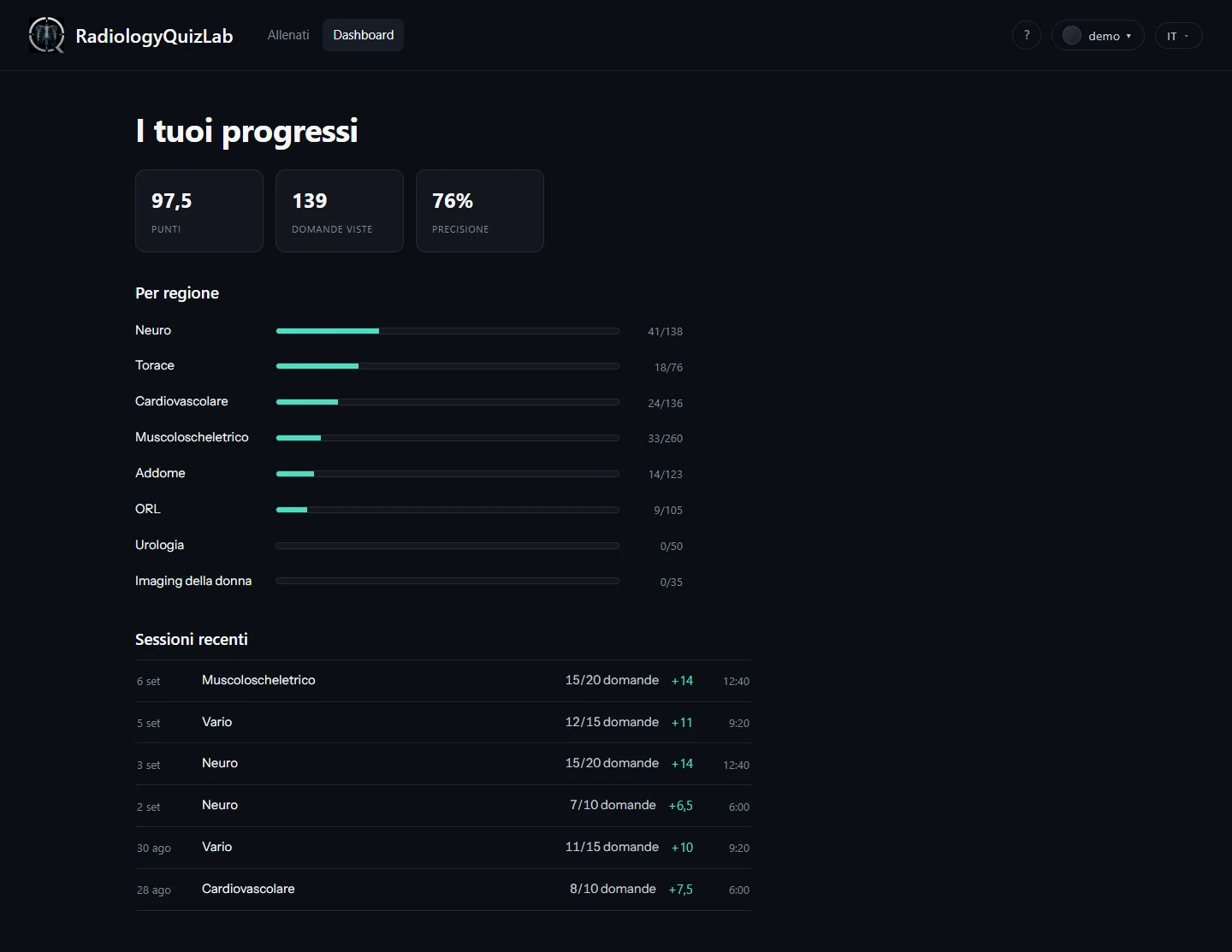Image resolution: width=1232 pixels, height=952 pixels.
Task: Open the help question mark button
Action: [x=1027, y=35]
